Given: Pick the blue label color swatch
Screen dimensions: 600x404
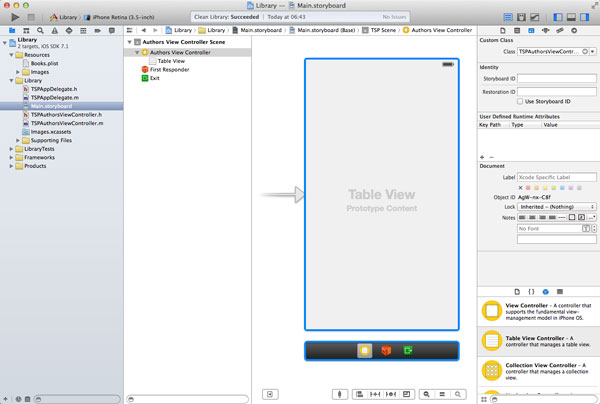Looking at the screenshot, I should [562, 188].
